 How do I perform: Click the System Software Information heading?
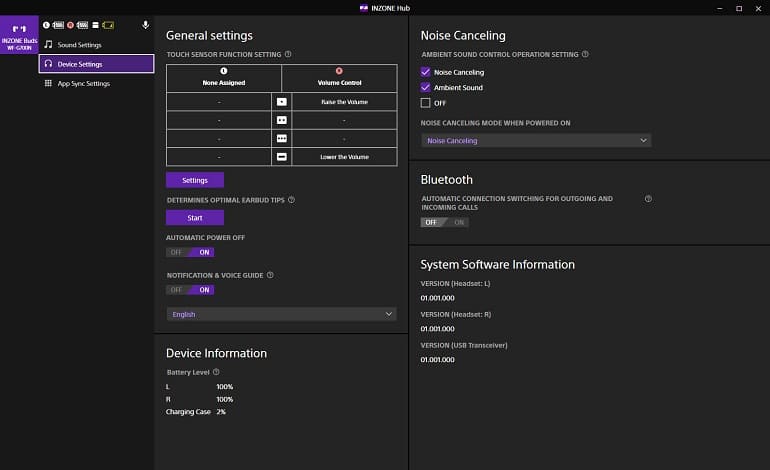497,264
